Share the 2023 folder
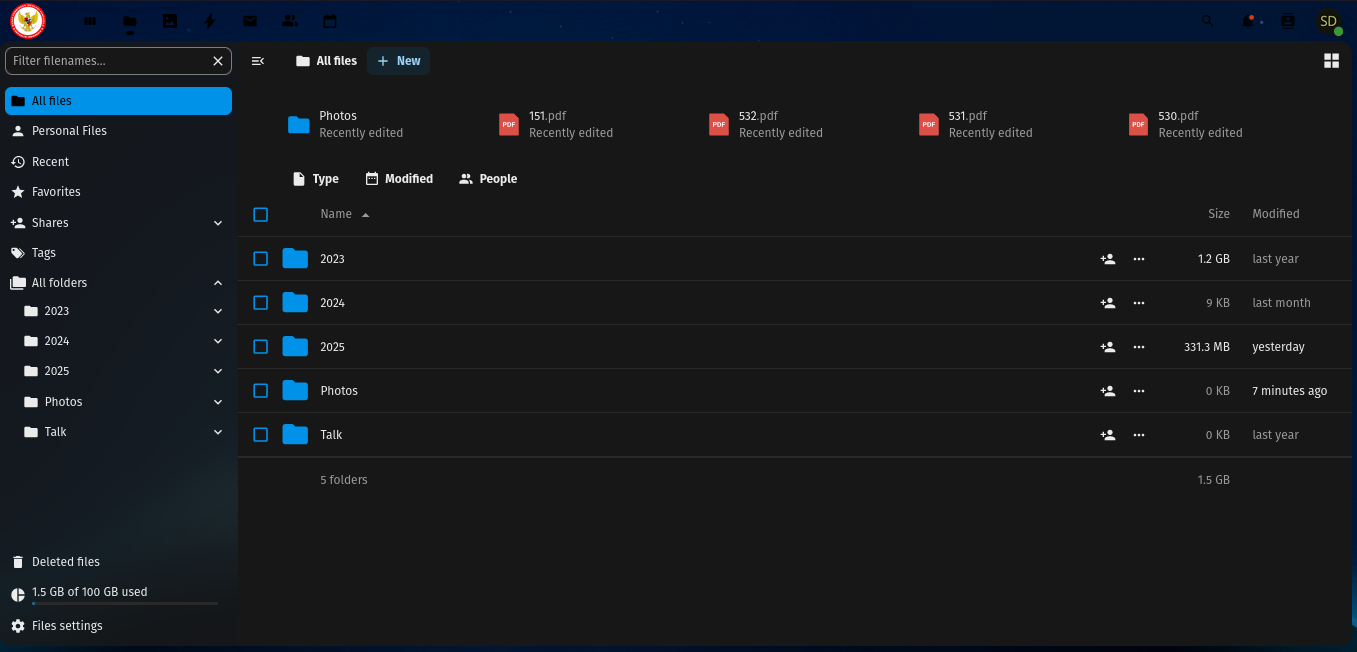1357x652 pixels. click(1108, 259)
